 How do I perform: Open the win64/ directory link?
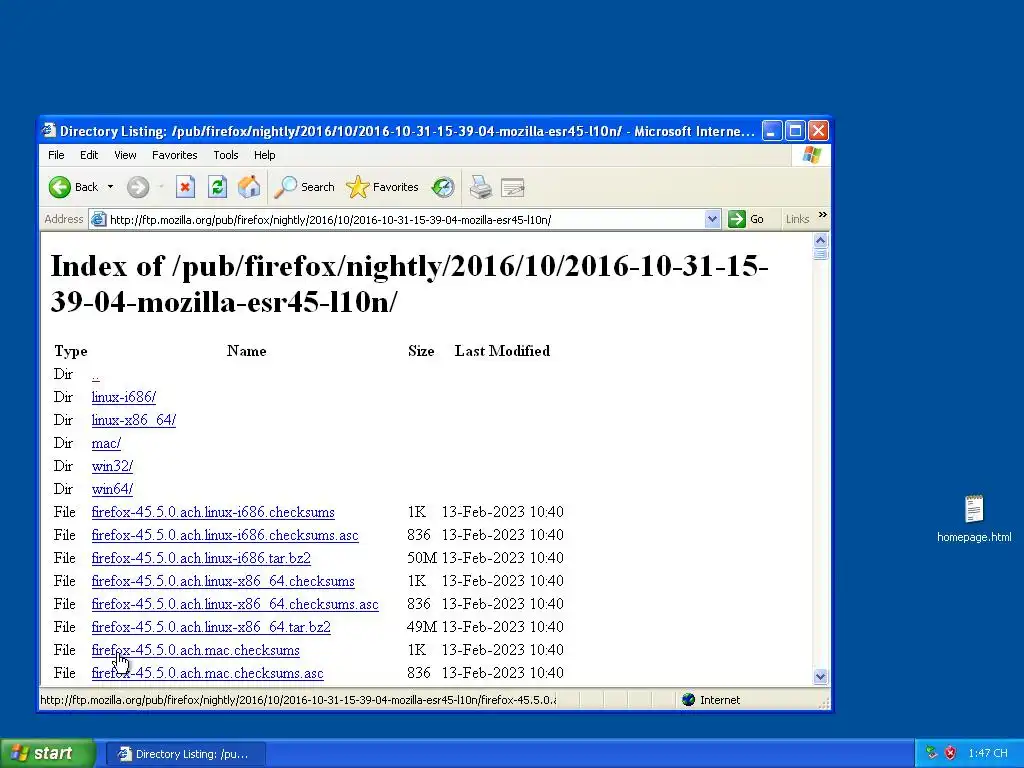tap(112, 489)
